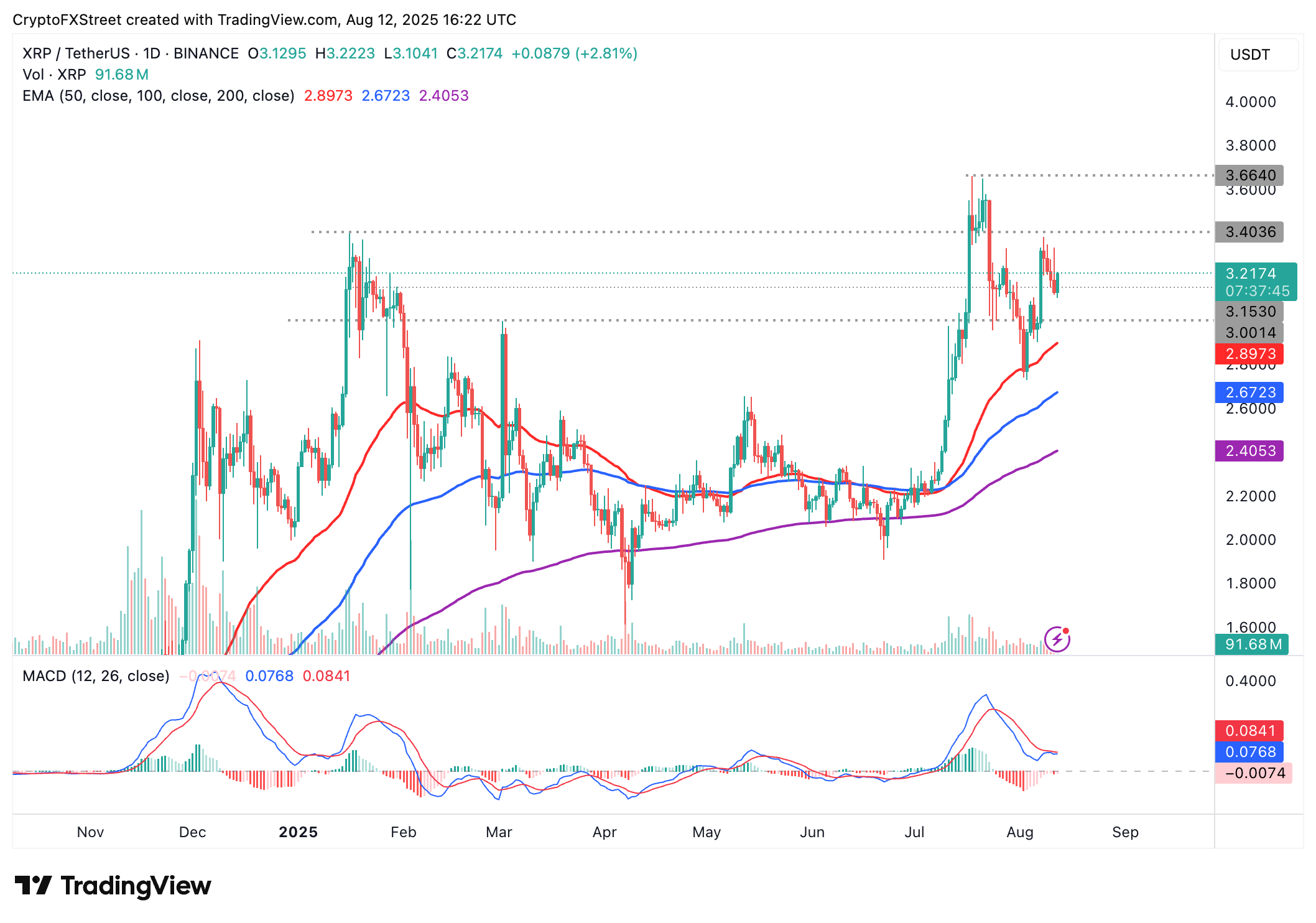The image size is (1316, 923).
Task: Click the 91.68 M volume axis label
Action: (1252, 644)
